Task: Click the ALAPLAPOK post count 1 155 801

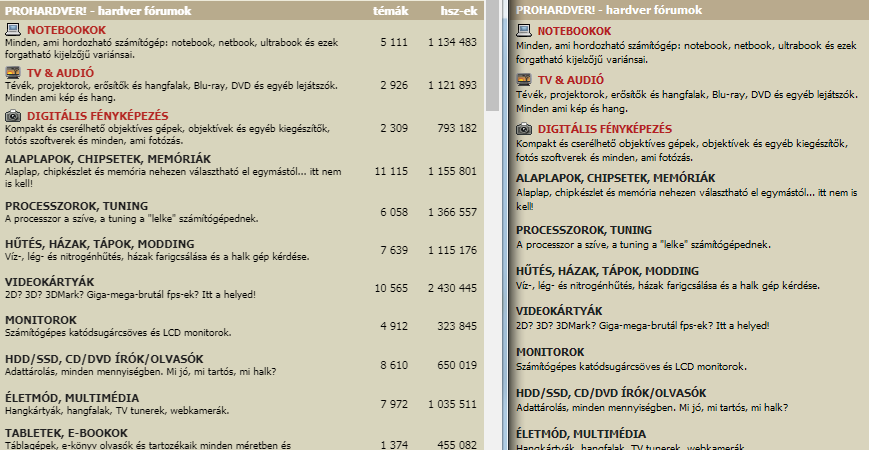Action: pos(452,171)
